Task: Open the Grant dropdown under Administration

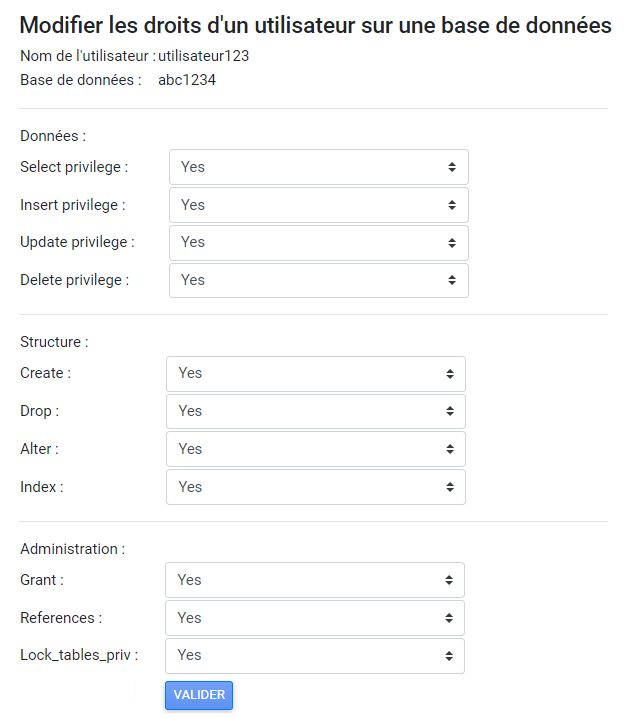Action: 315,580
